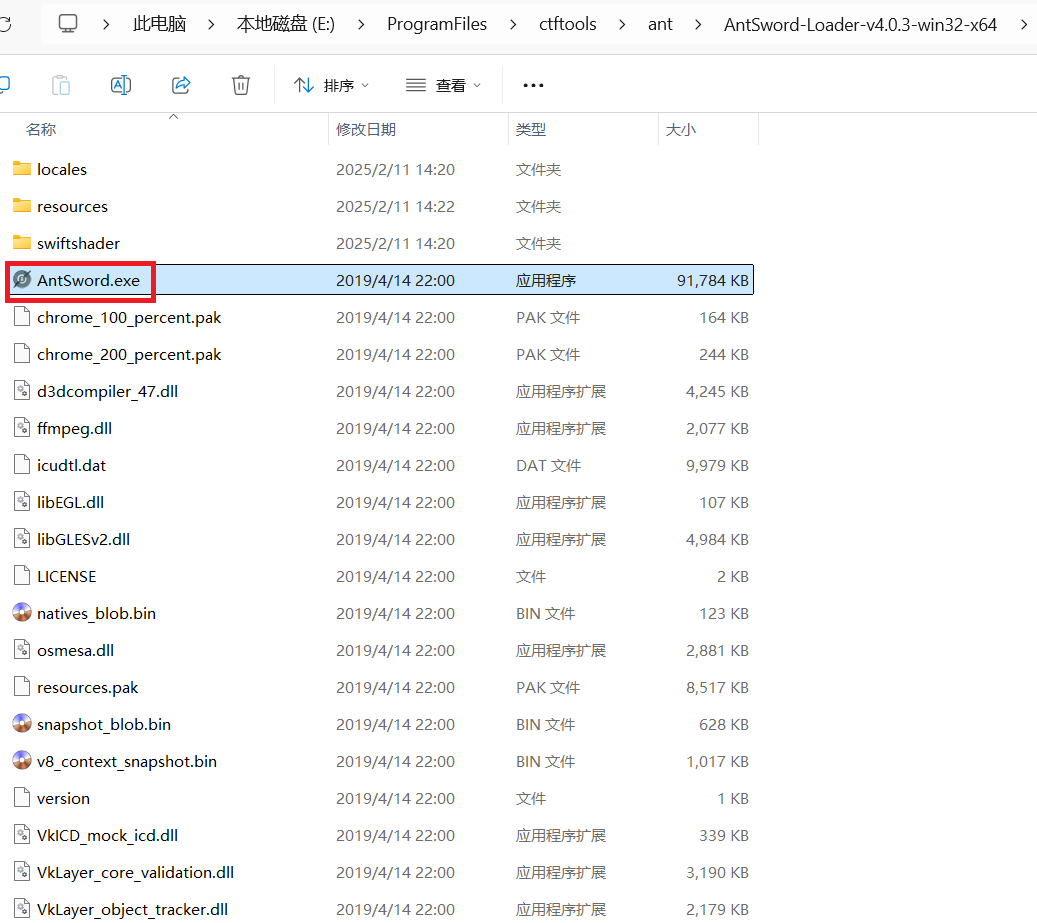Select the file name locales
The image size is (1037, 923).
pos(62,169)
